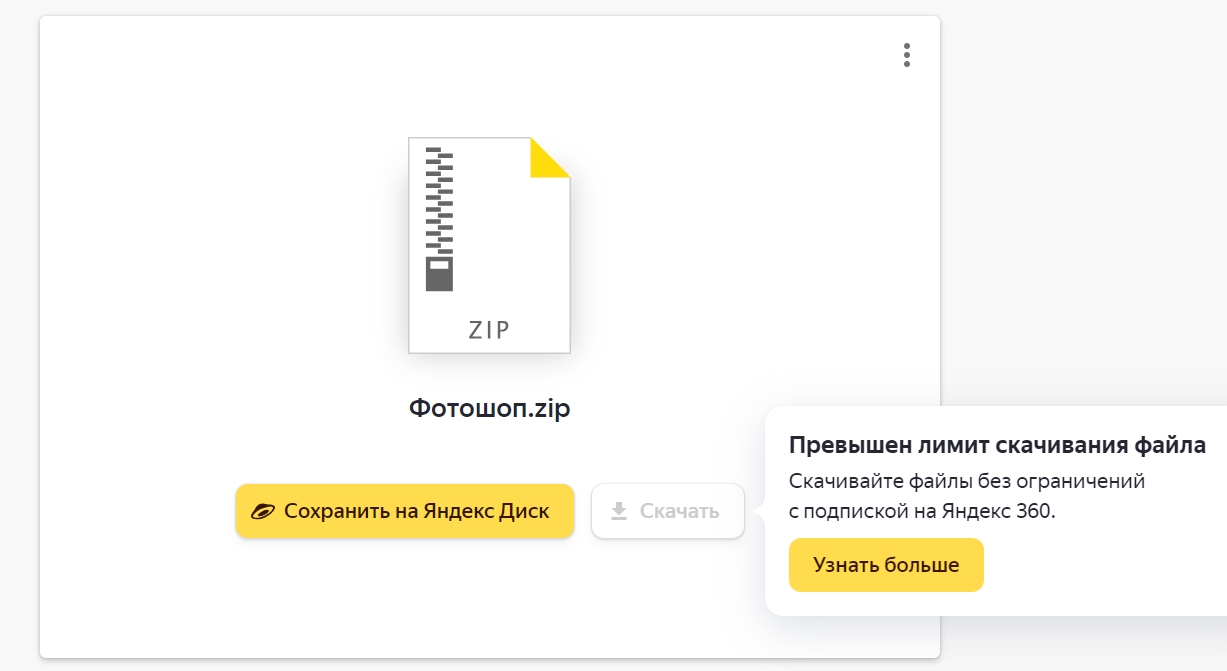
Task: Click the zipper teeth on archive icon
Action: [x=439, y=200]
